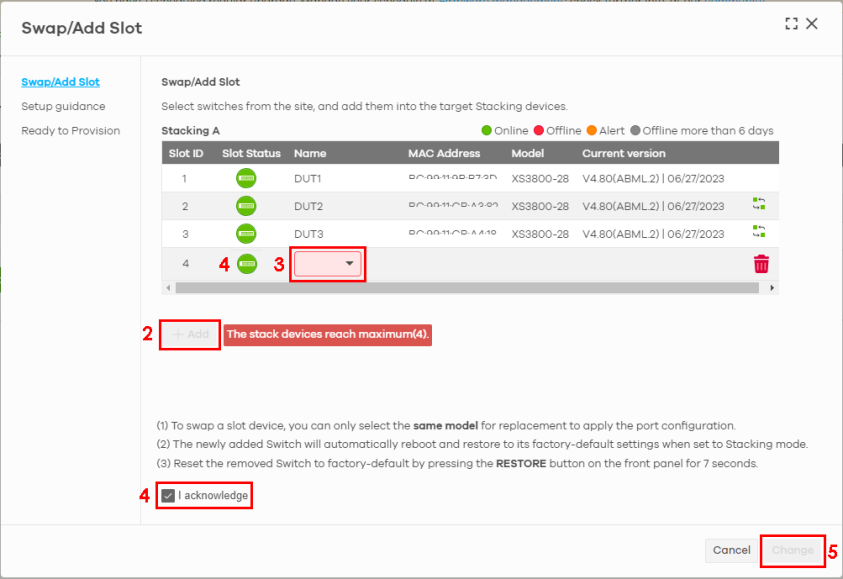Click the swap icon for DUT2
This screenshot has width=843, height=579.
[759, 204]
